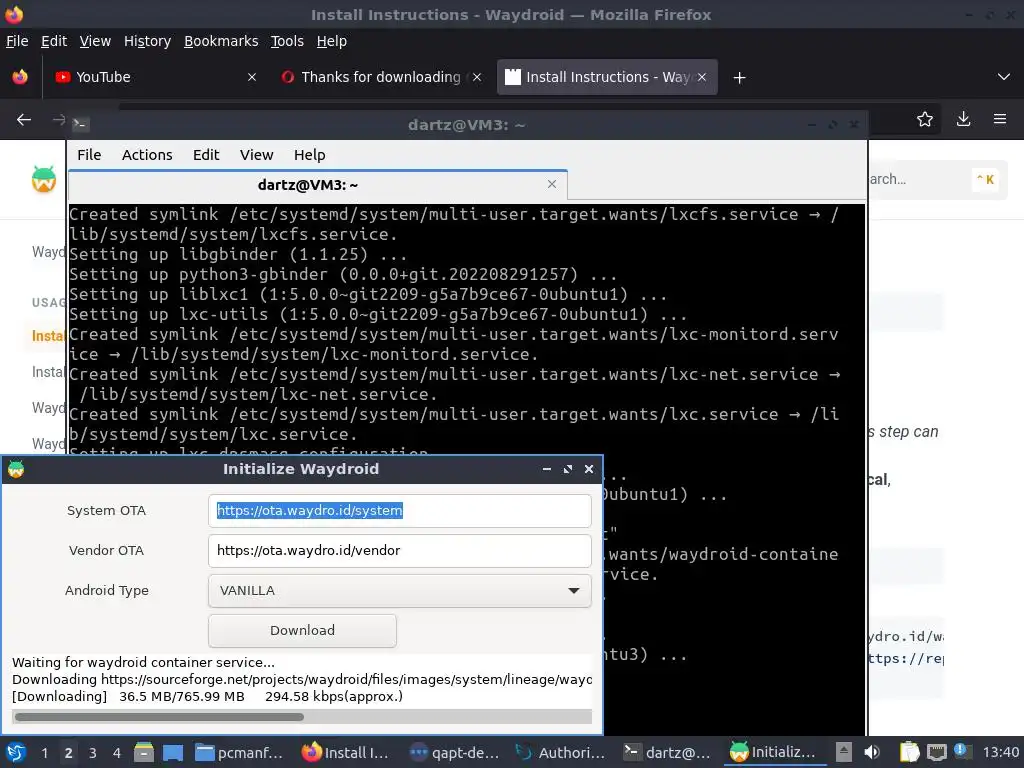Switch to workspace 3
This screenshot has width=1024, height=768.
tap(93, 753)
